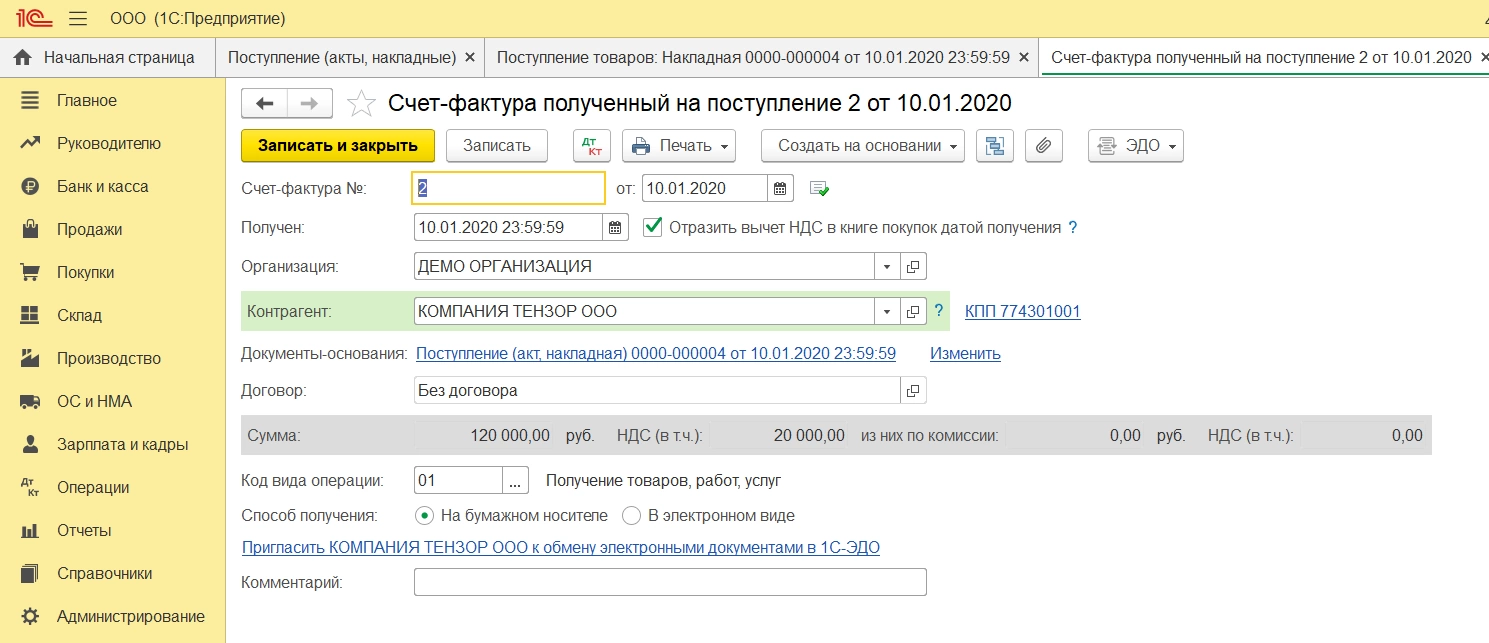Open Покупки section

point(85,272)
